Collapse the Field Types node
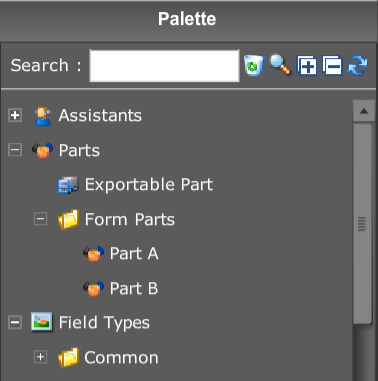 15,323
